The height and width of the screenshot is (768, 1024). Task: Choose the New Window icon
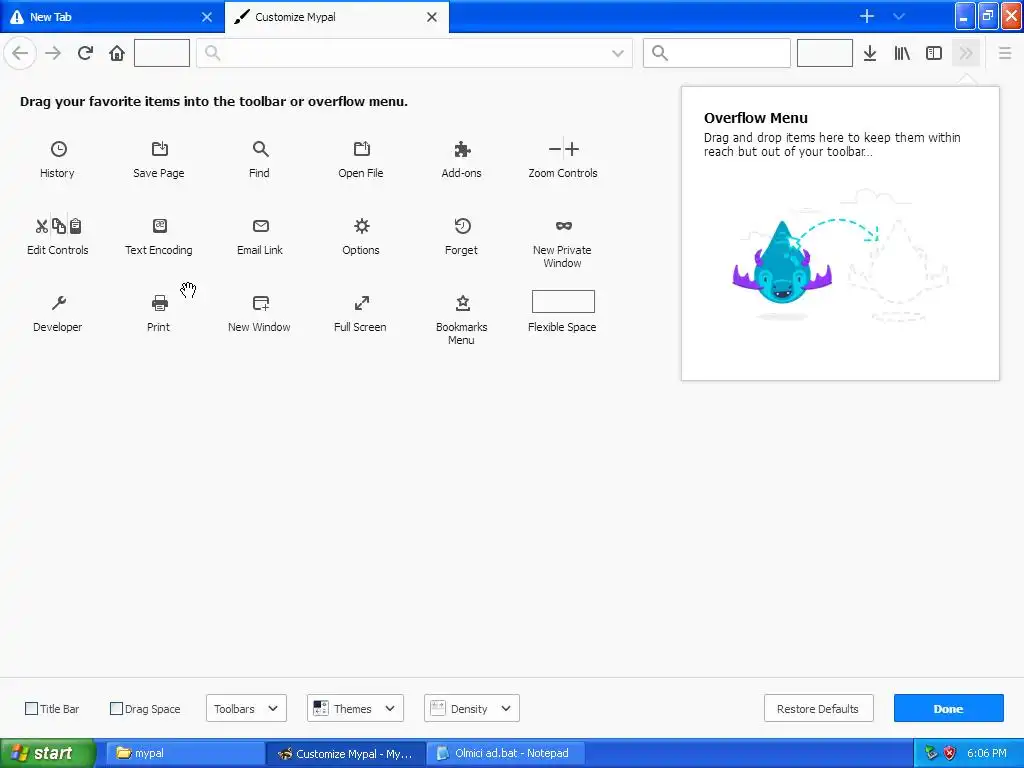pyautogui.click(x=261, y=303)
